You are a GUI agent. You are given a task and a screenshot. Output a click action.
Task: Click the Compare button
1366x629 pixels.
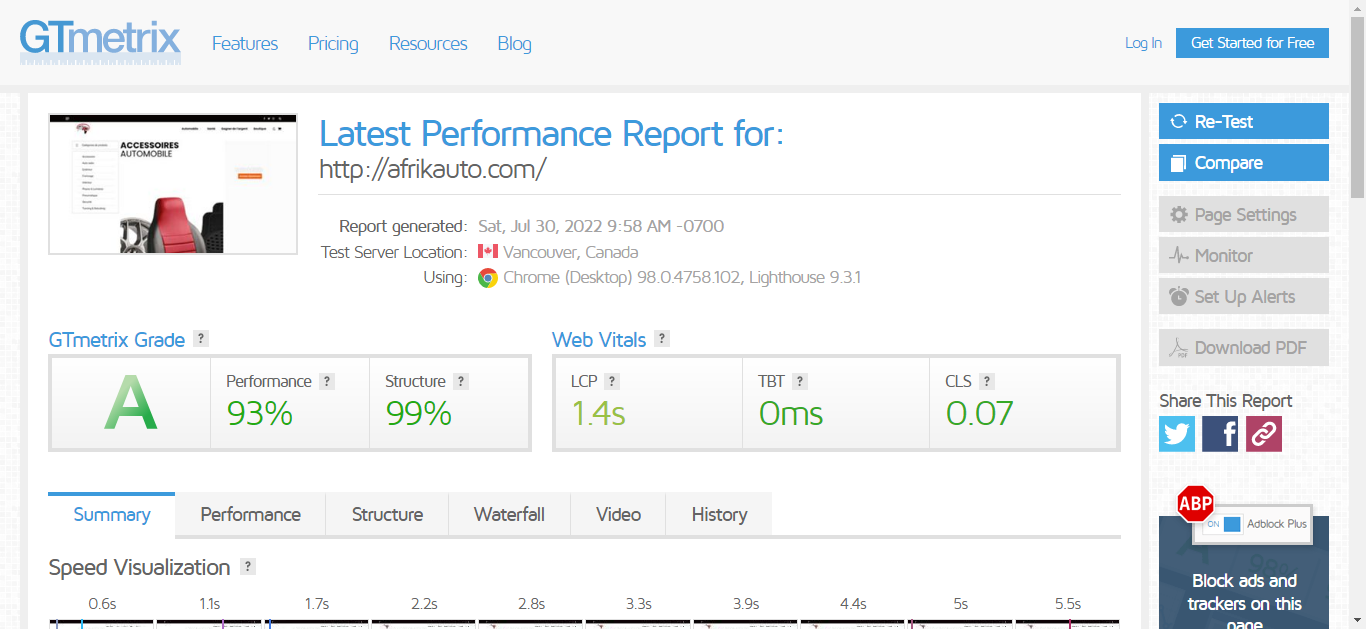1244,163
